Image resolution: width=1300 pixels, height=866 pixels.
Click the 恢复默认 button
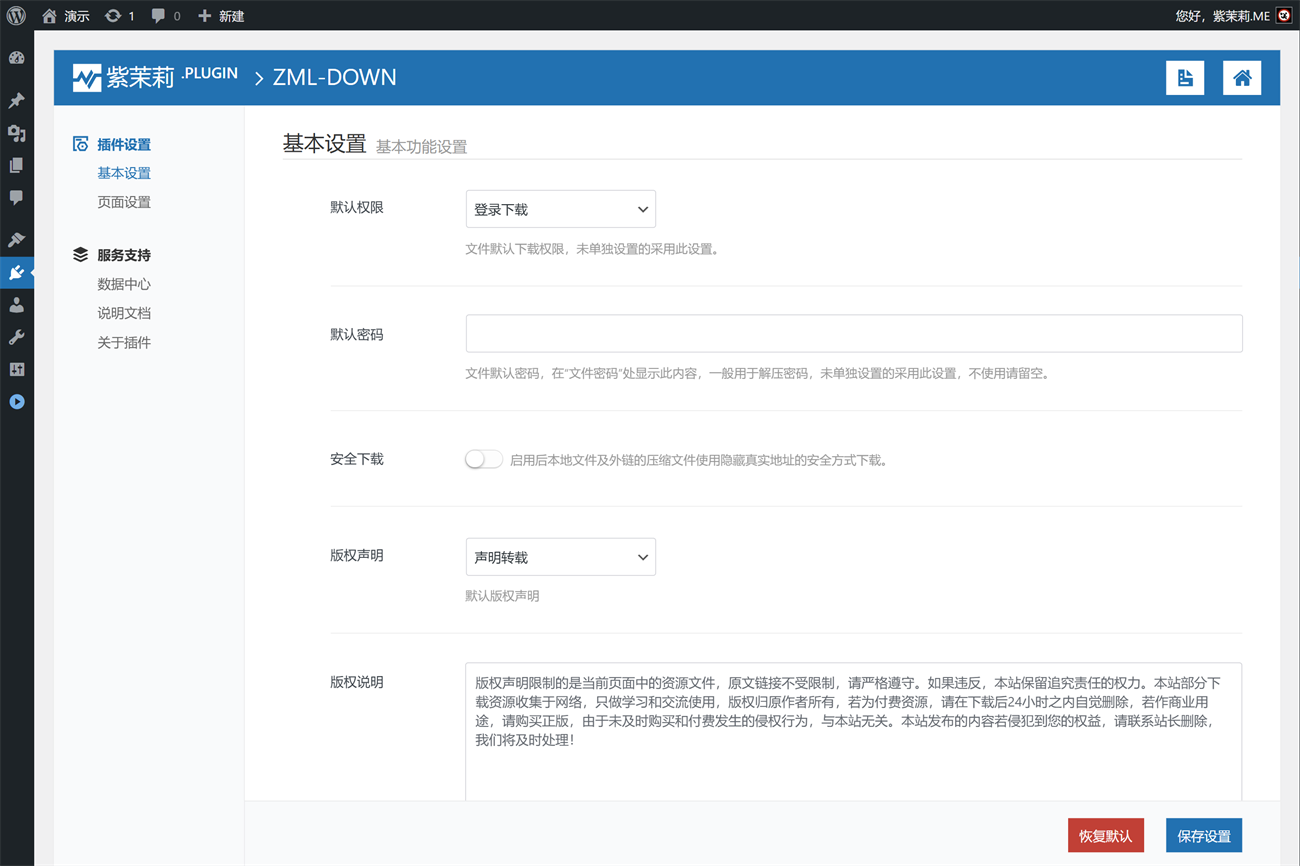click(1106, 836)
